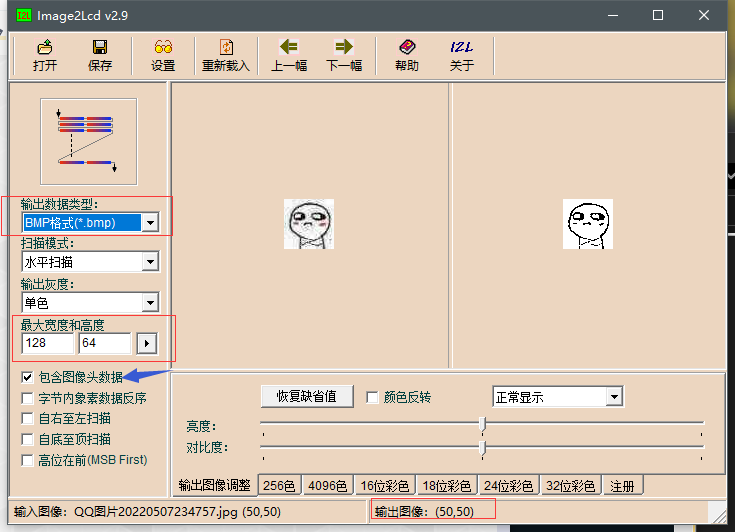
Task: Enable 自右至左扫描 checkbox
Action: tap(27, 418)
